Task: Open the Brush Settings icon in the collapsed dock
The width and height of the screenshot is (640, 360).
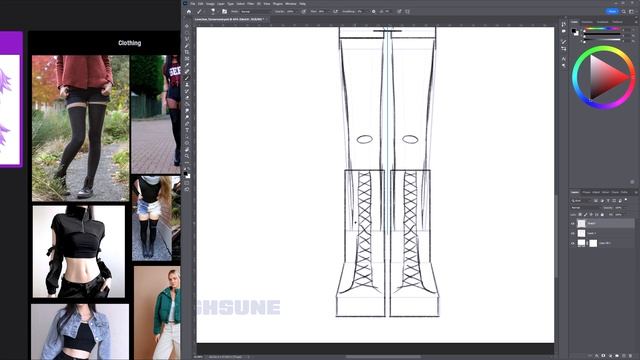Action: [x=564, y=42]
